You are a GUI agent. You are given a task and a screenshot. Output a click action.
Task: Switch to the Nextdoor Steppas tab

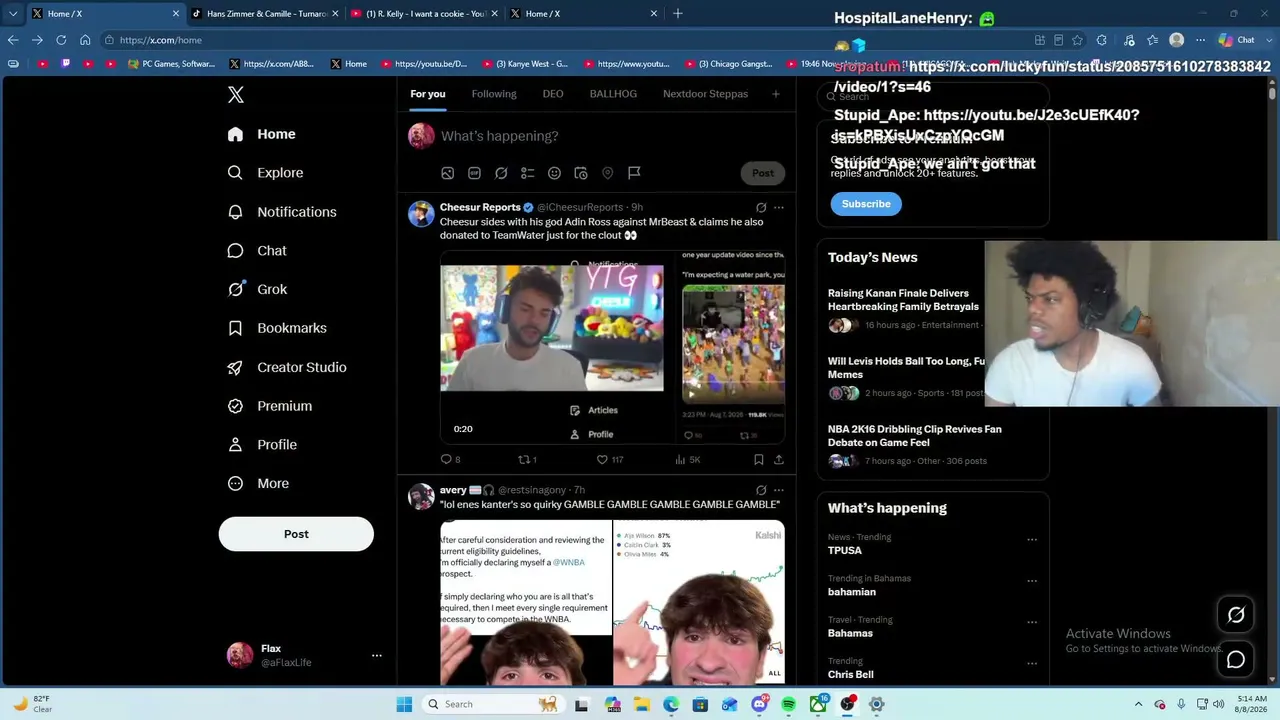tap(705, 94)
